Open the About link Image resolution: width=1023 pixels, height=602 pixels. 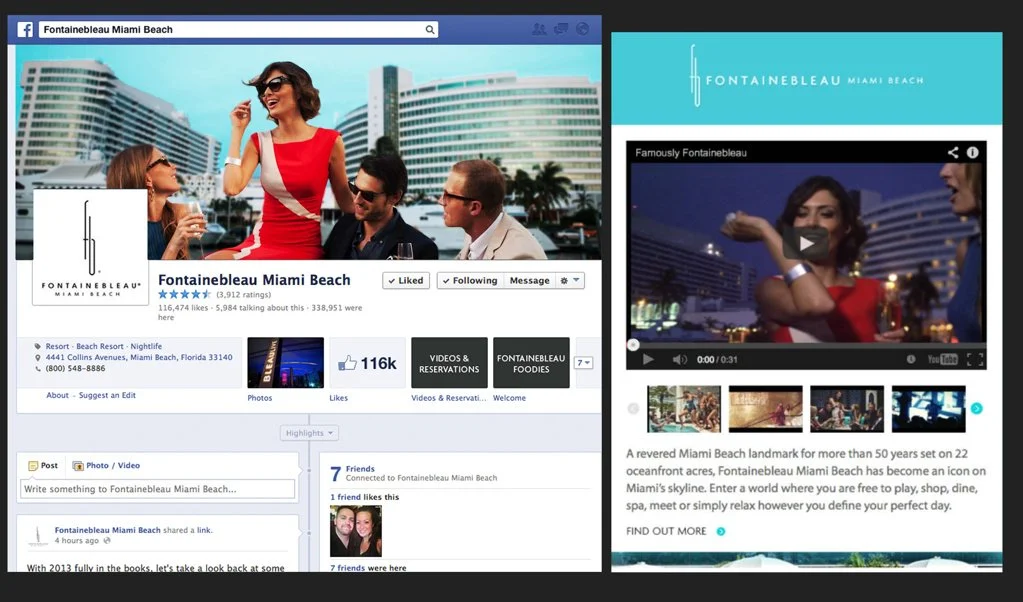(57, 395)
